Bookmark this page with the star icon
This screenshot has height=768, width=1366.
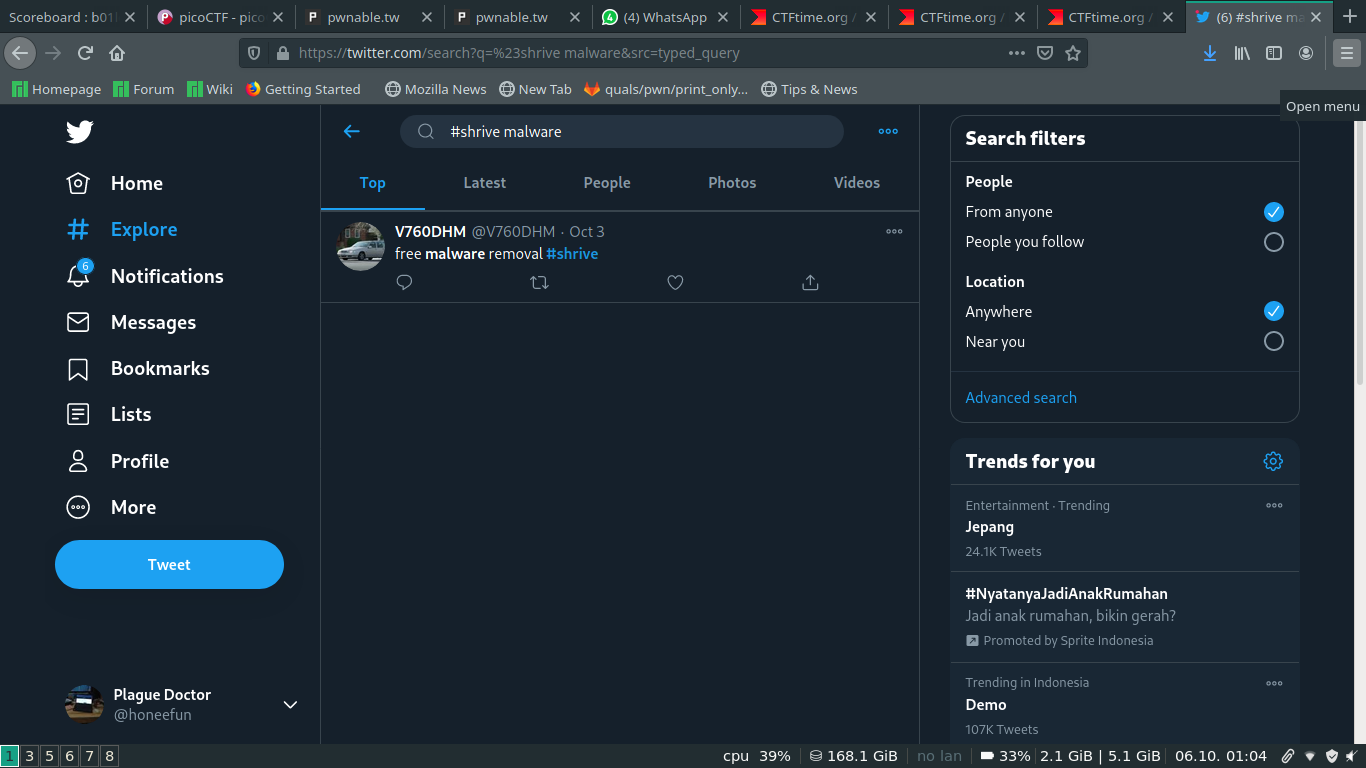tap(1073, 53)
